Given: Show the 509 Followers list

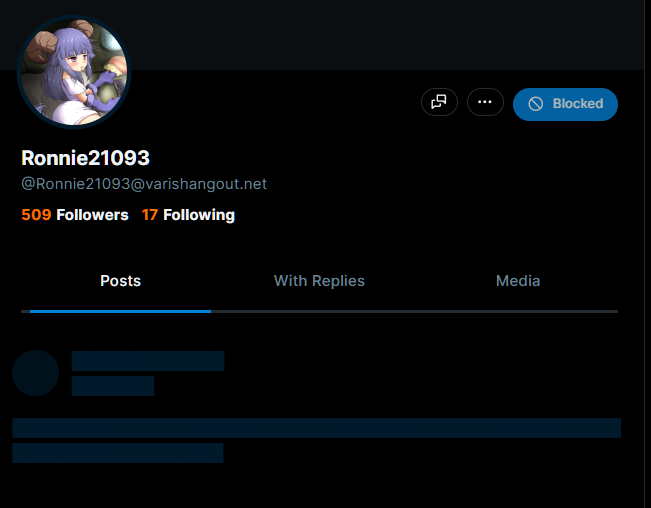Looking at the screenshot, I should pos(75,215).
